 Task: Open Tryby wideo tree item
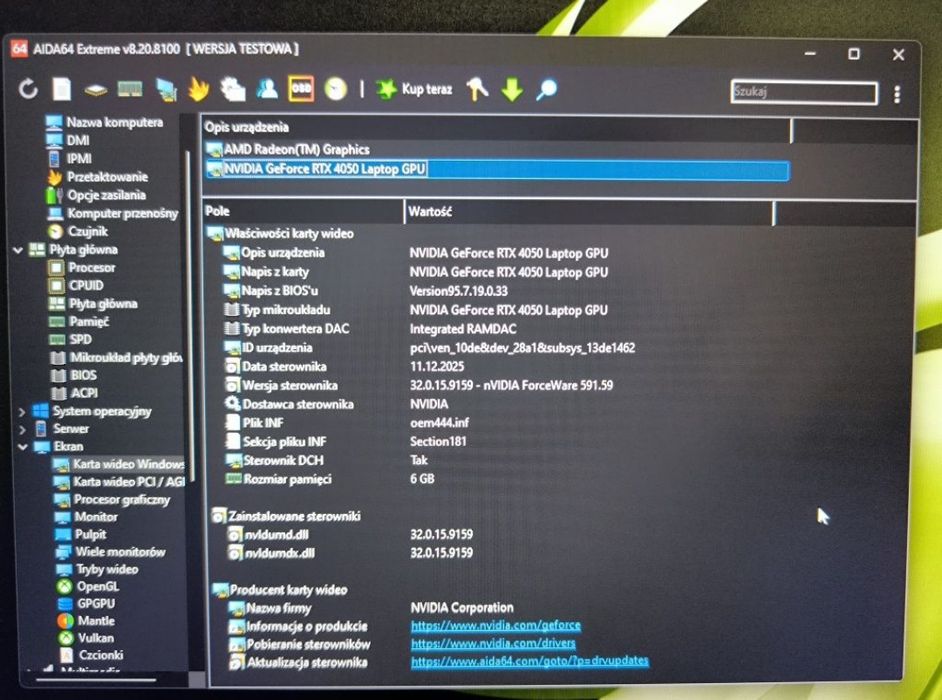tap(97, 569)
